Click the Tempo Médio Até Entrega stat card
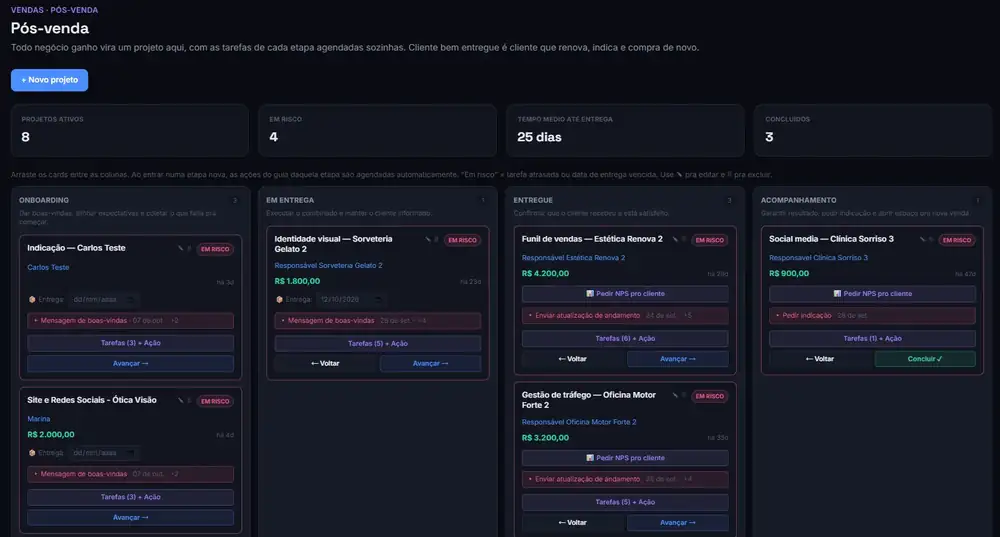The image size is (1000, 537). [625, 130]
